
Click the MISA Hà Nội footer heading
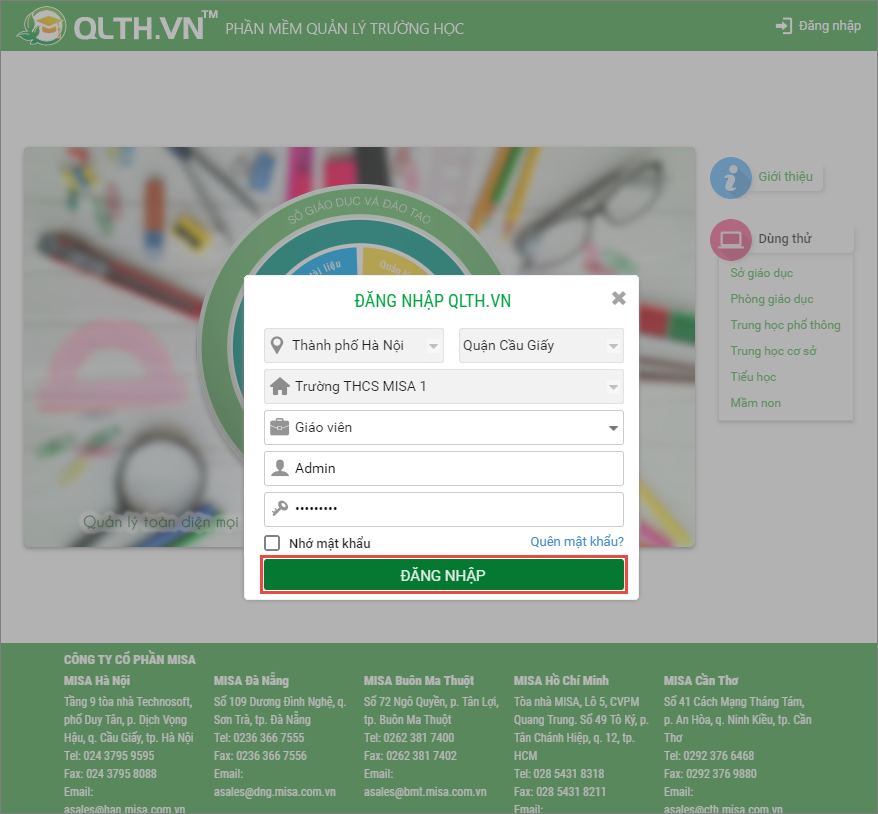click(97, 681)
